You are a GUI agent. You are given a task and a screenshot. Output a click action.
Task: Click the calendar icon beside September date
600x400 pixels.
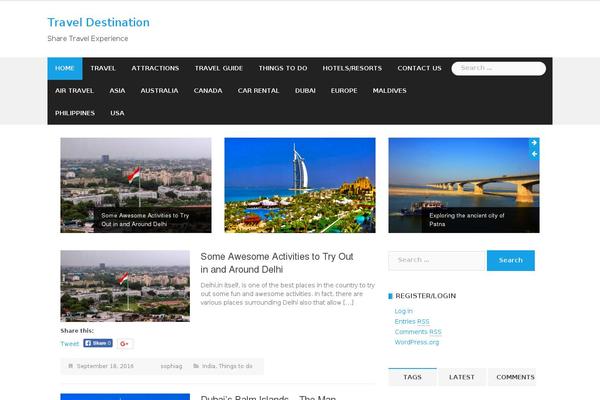click(x=70, y=366)
